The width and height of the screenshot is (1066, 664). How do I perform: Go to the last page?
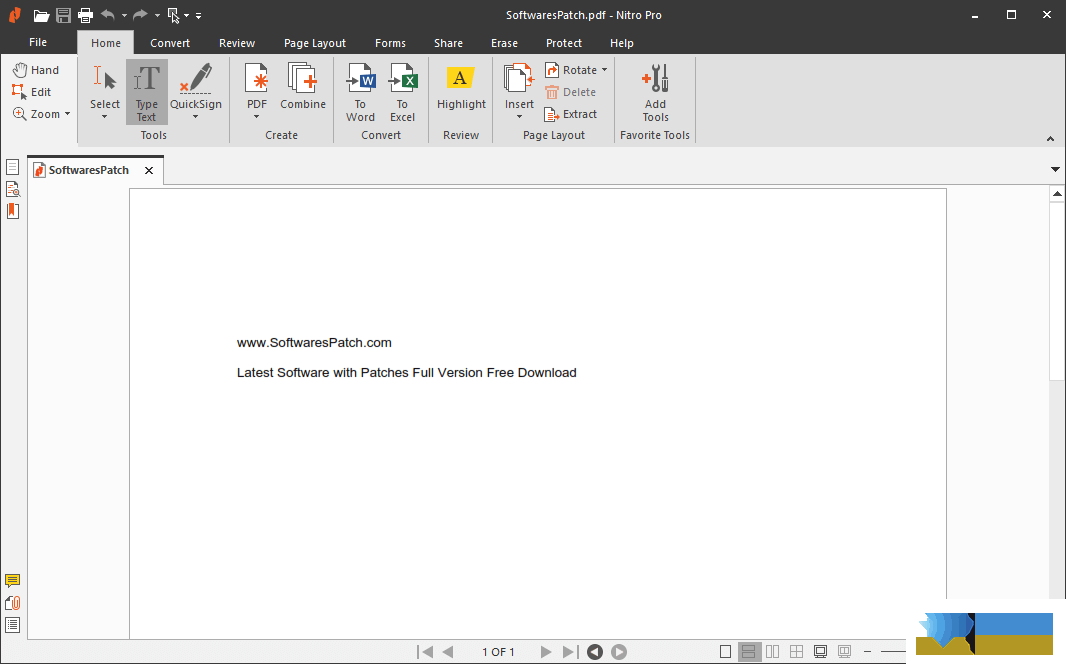tap(570, 652)
